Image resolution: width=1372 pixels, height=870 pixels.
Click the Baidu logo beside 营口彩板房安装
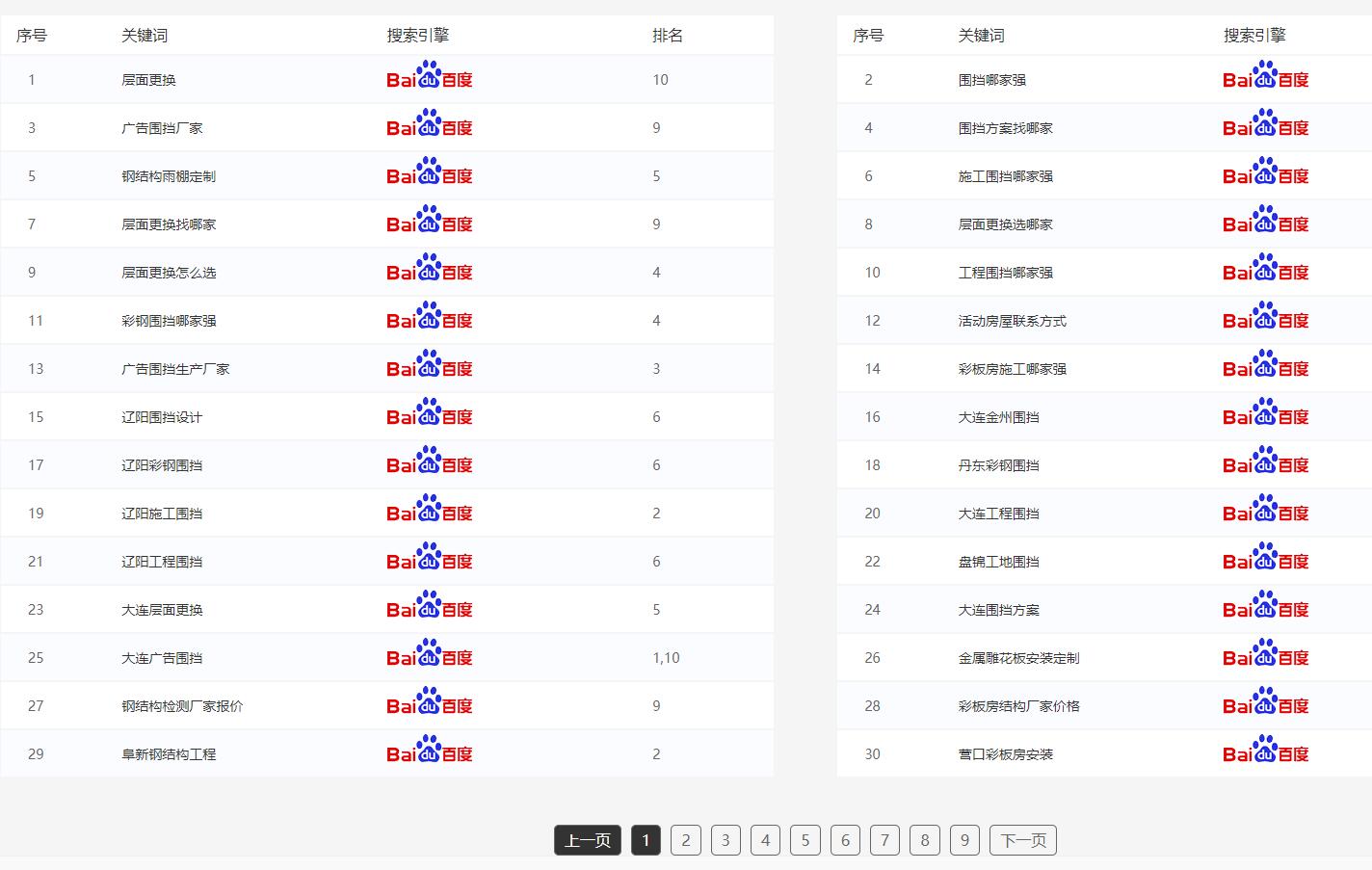1266,750
